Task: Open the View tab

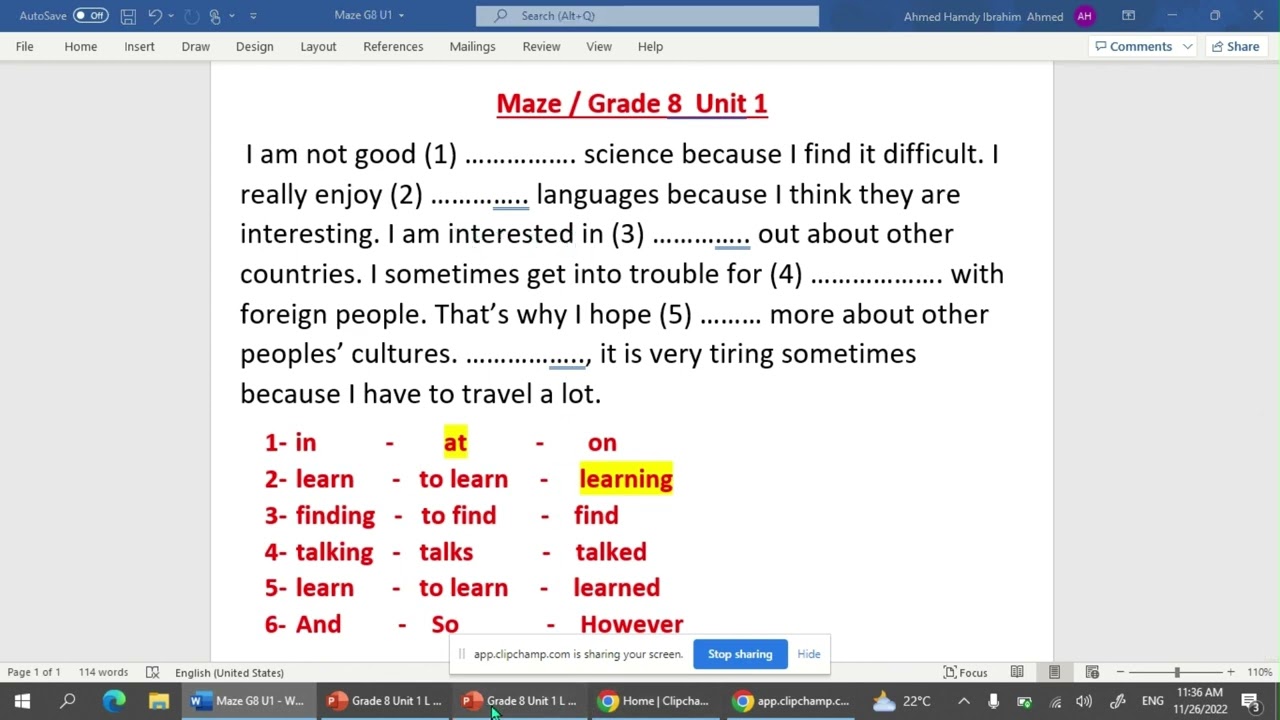Action: click(x=599, y=46)
